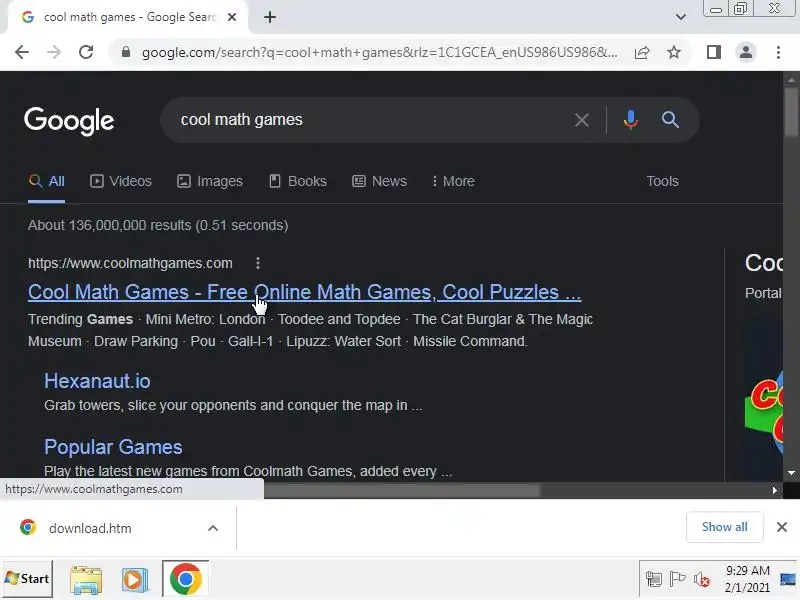Screen dimensions: 800x600
Task: Open the Action Center flag icon
Action: tap(677, 579)
